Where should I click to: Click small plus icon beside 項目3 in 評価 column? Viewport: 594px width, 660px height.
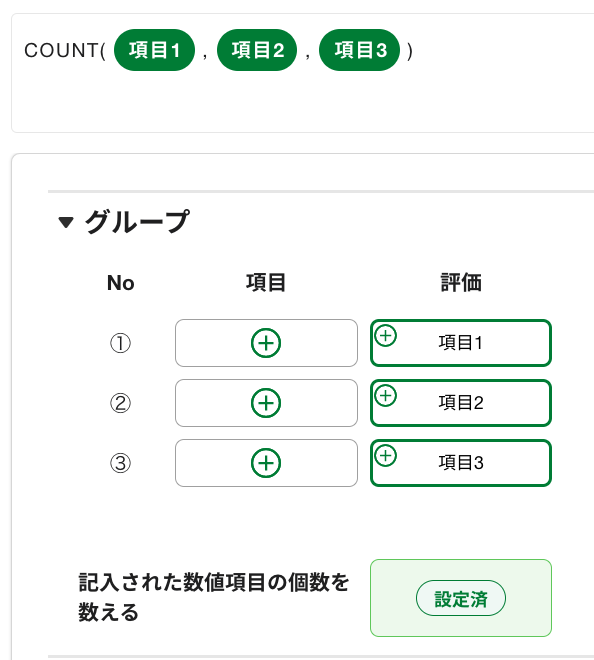[x=385, y=456]
